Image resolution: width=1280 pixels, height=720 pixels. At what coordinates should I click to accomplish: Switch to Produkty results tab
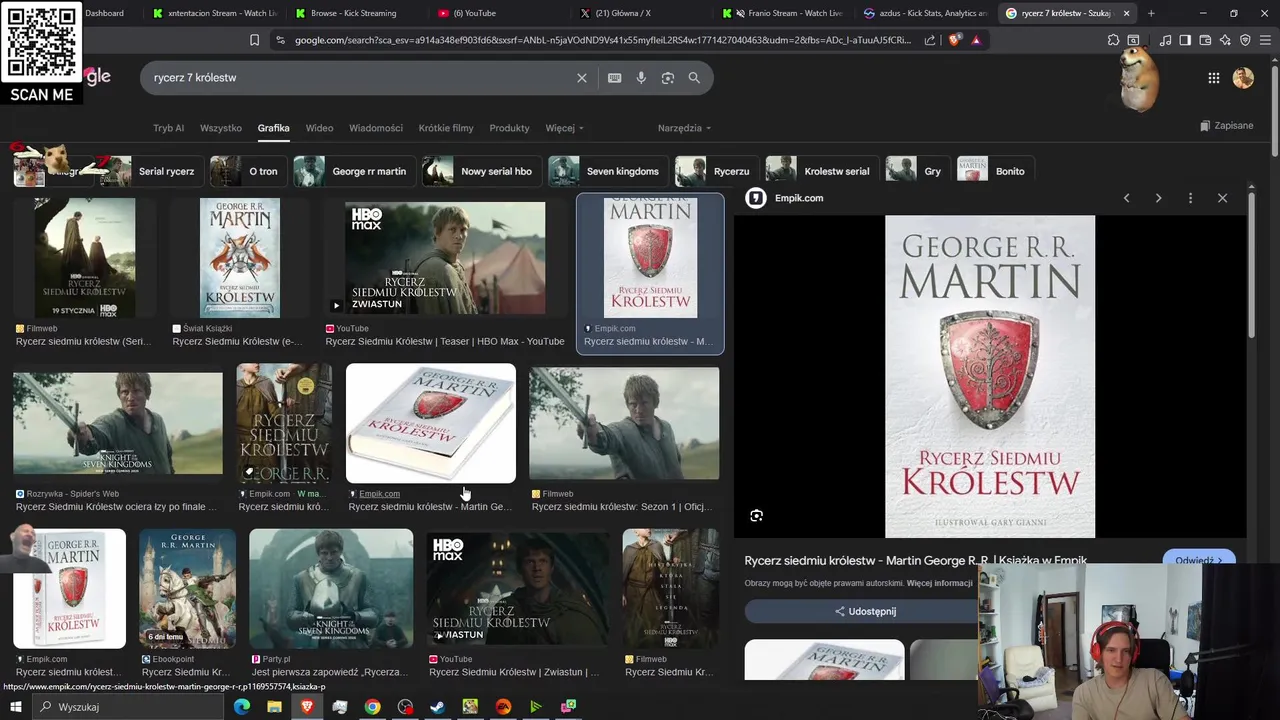pyautogui.click(x=509, y=128)
